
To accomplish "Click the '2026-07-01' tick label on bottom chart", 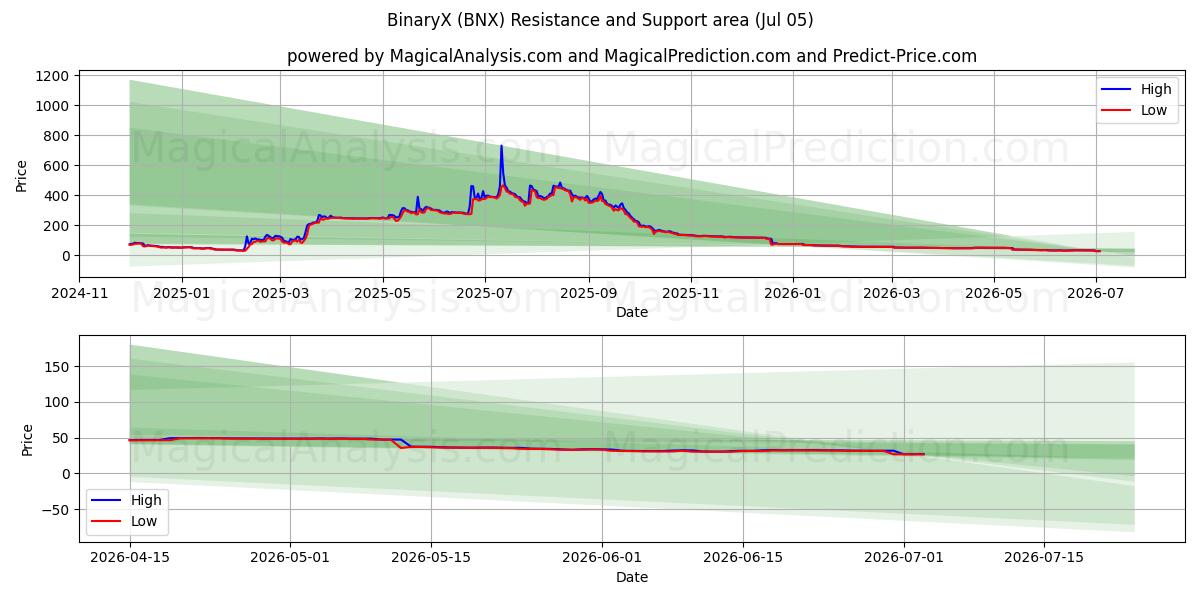I will coord(905,560).
